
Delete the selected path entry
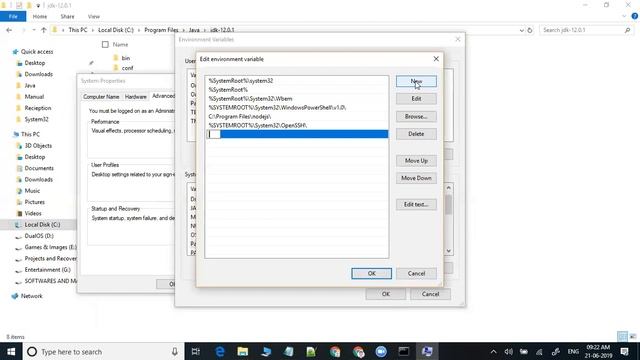click(416, 134)
